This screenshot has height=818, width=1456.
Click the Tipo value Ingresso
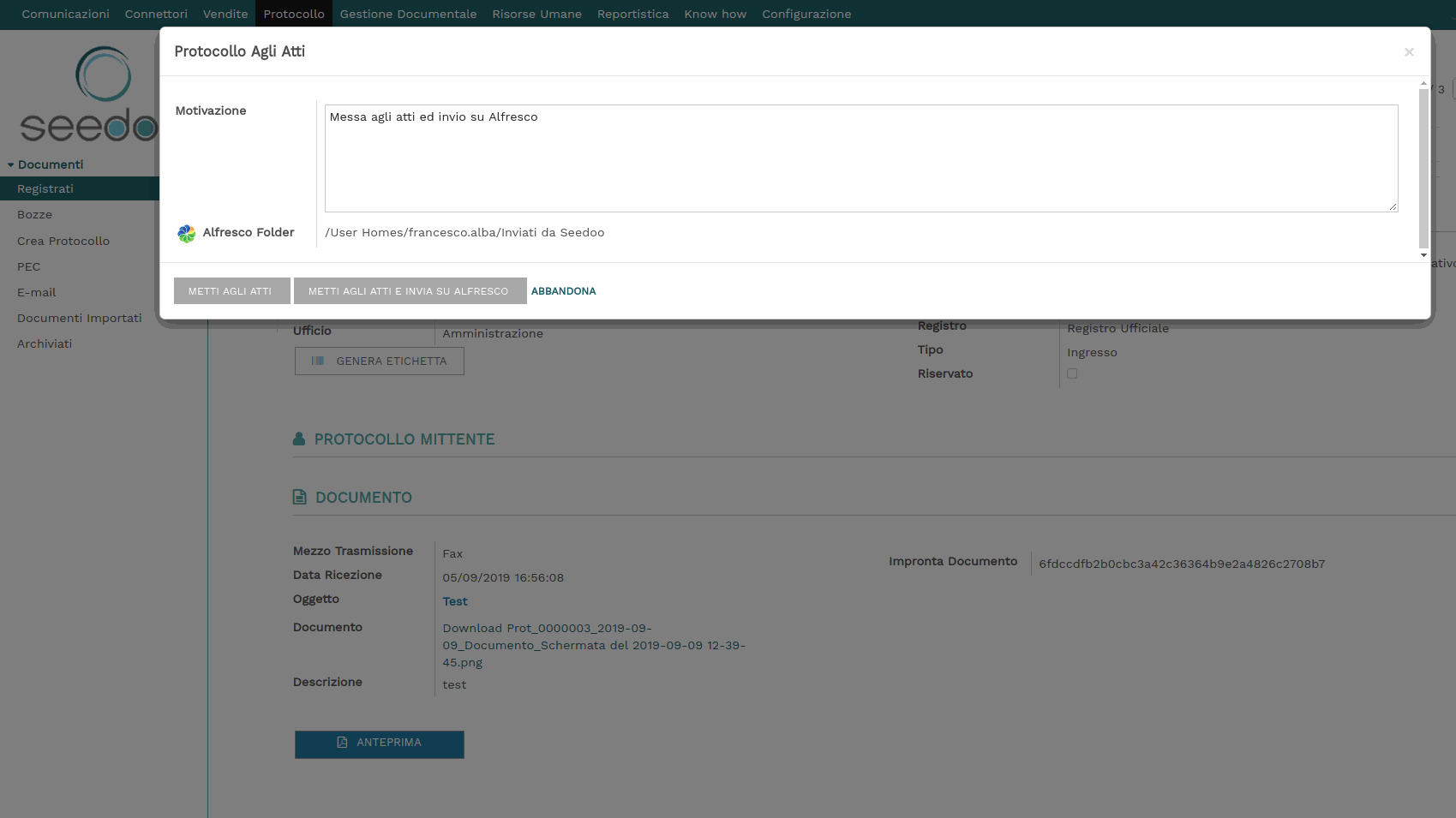[1092, 352]
